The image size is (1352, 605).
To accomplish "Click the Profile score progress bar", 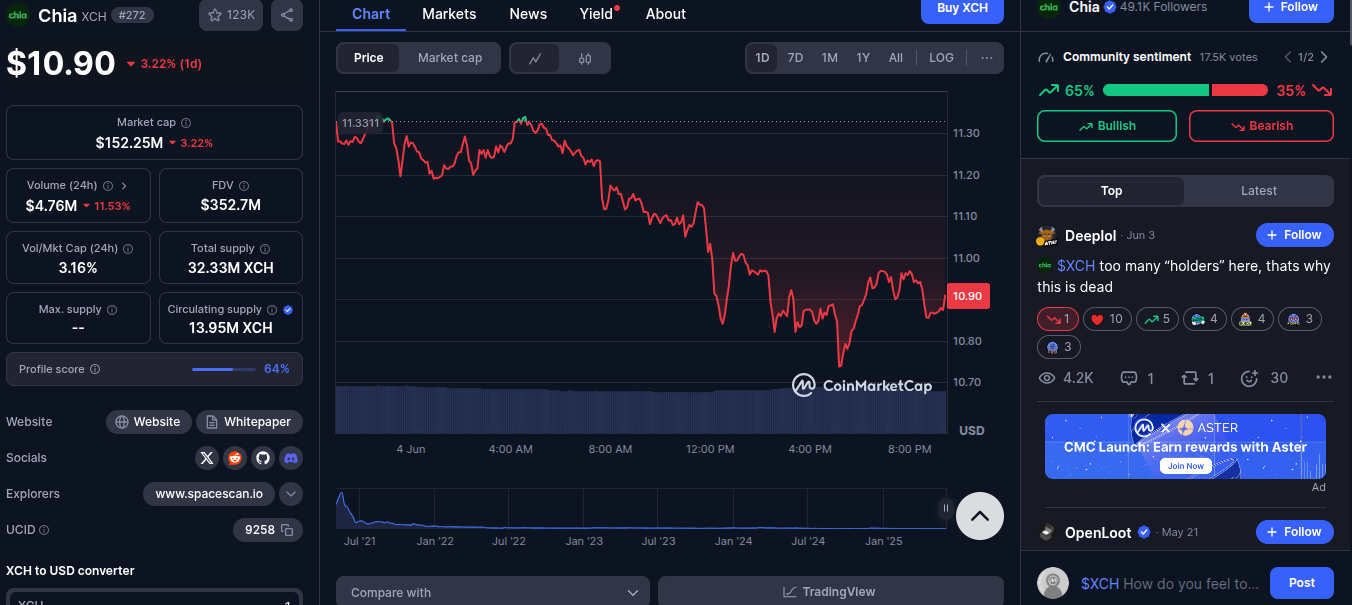I will (x=226, y=369).
